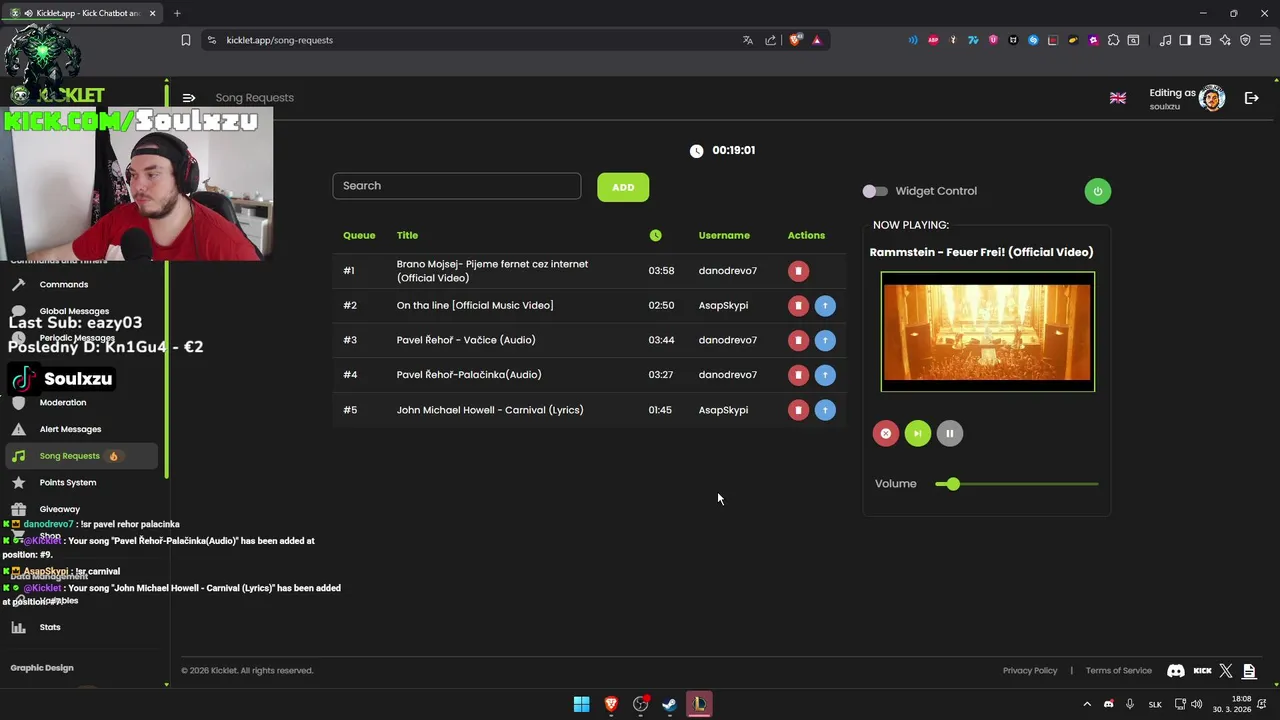Open the browser hamburger menu

click(1265, 40)
